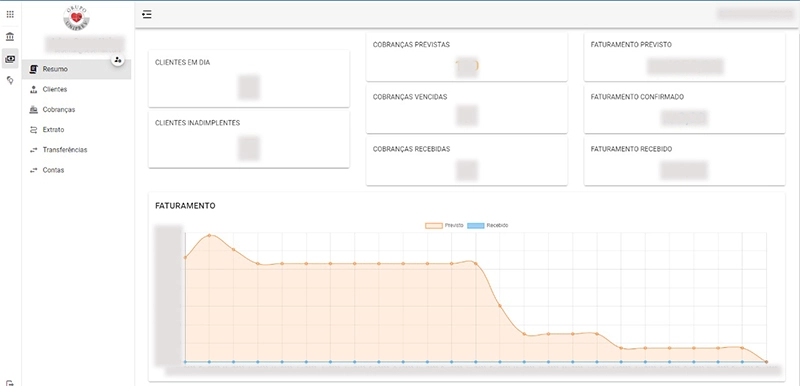Click the arrows icon beside Transferências
The width and height of the screenshot is (800, 386).
(x=34, y=150)
